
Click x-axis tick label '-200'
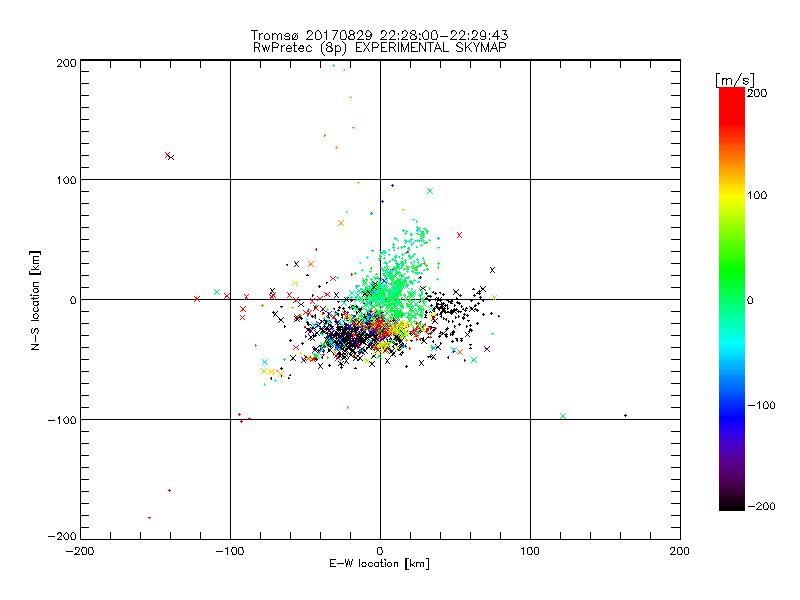tap(80, 552)
